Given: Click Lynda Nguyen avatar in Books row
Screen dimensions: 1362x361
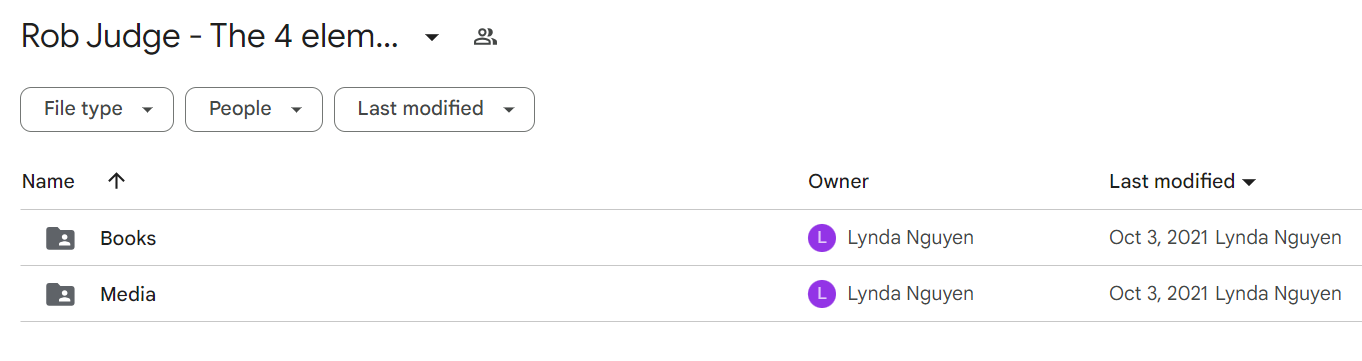Looking at the screenshot, I should tap(821, 238).
